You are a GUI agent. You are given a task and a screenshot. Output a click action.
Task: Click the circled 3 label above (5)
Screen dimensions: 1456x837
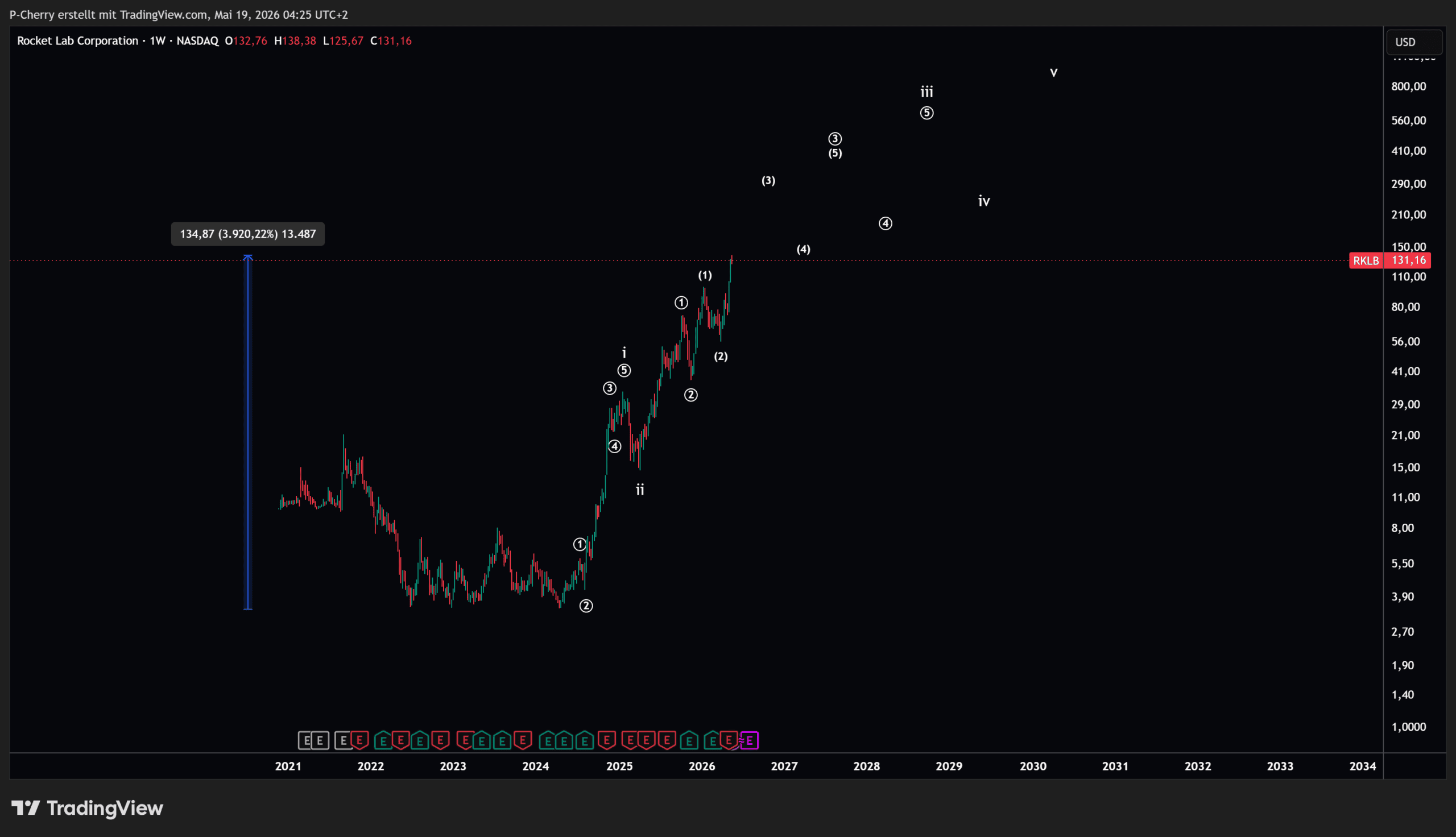(834, 139)
